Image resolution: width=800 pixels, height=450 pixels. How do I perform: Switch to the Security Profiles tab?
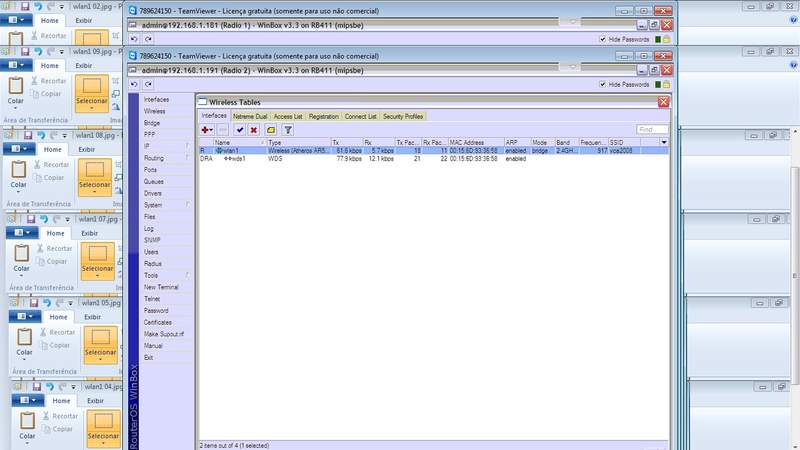point(403,116)
